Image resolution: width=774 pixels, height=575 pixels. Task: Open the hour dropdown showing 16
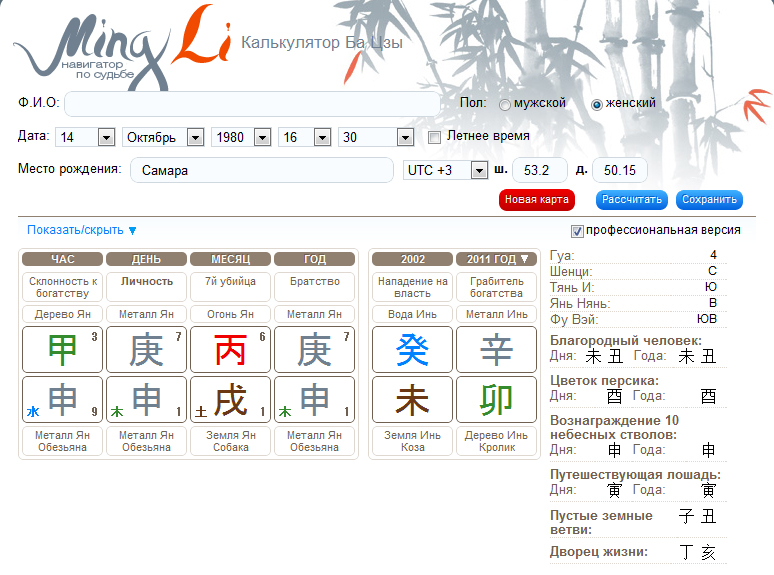click(x=305, y=137)
